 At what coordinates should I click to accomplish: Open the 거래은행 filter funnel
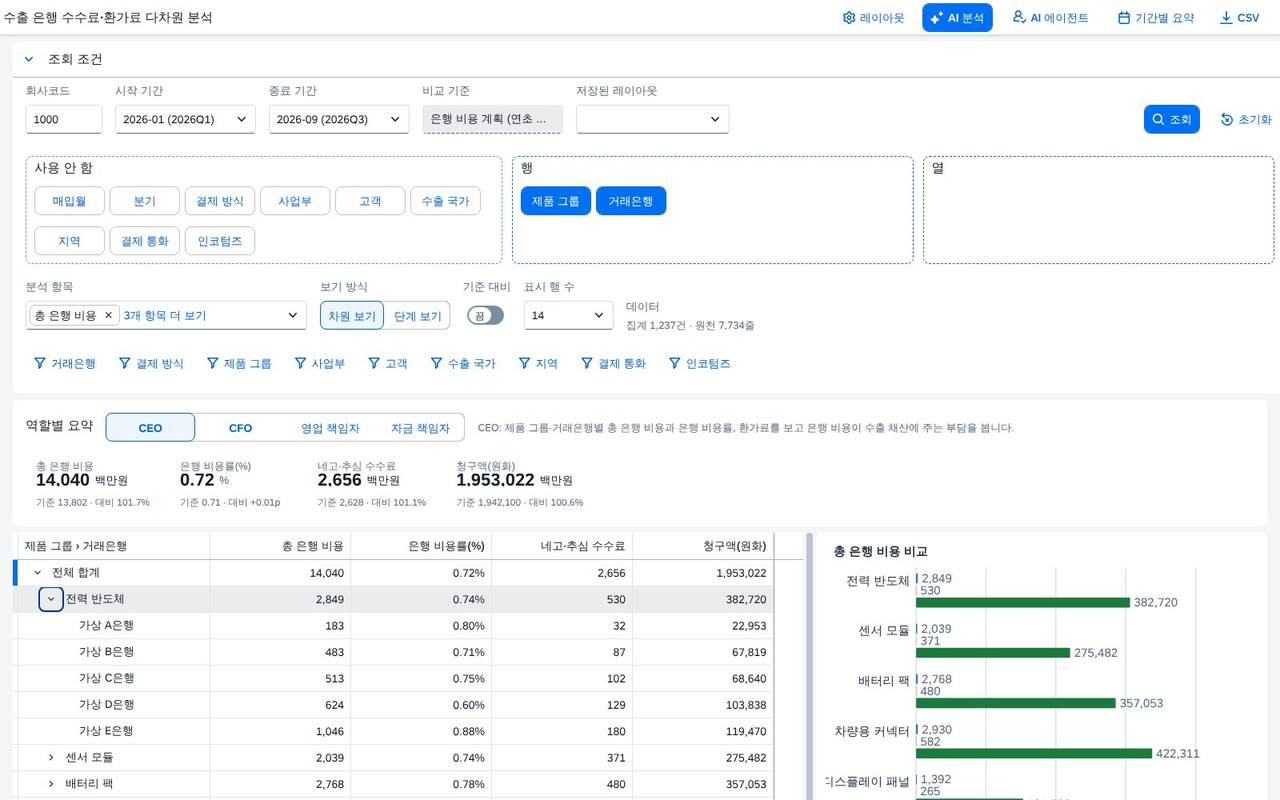pos(40,363)
